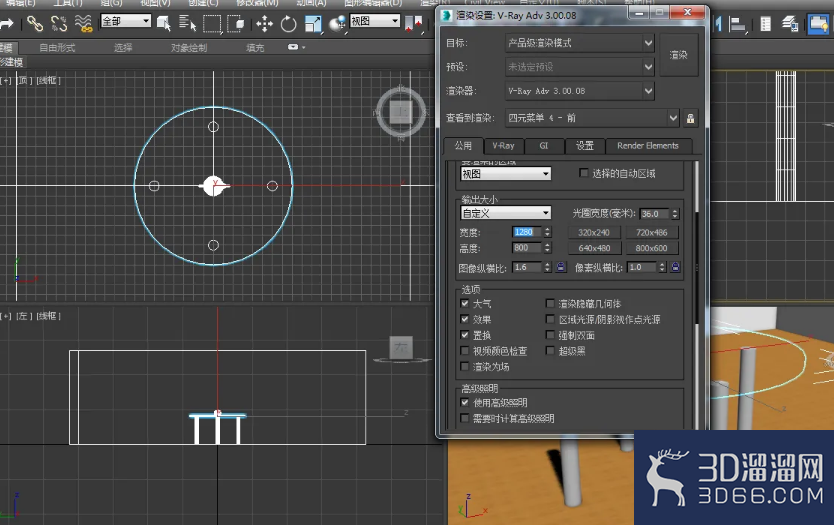
Task: Activate Bind to Space Warp tool
Action: pyautogui.click(x=84, y=23)
